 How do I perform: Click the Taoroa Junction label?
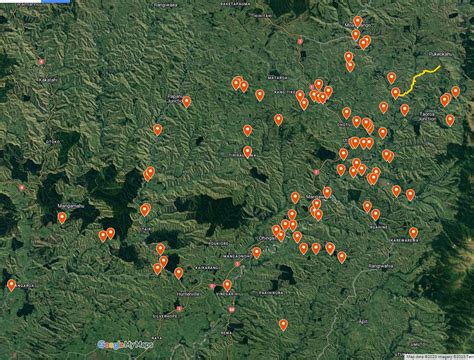click(x=427, y=116)
